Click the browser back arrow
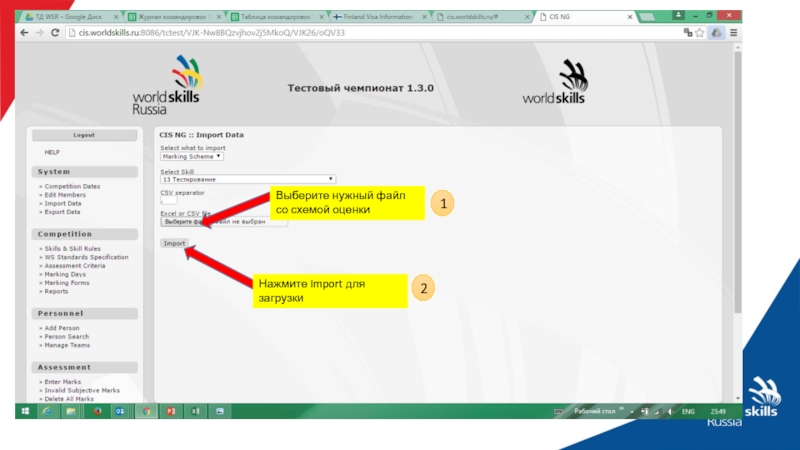The image size is (800, 450). tap(23, 32)
